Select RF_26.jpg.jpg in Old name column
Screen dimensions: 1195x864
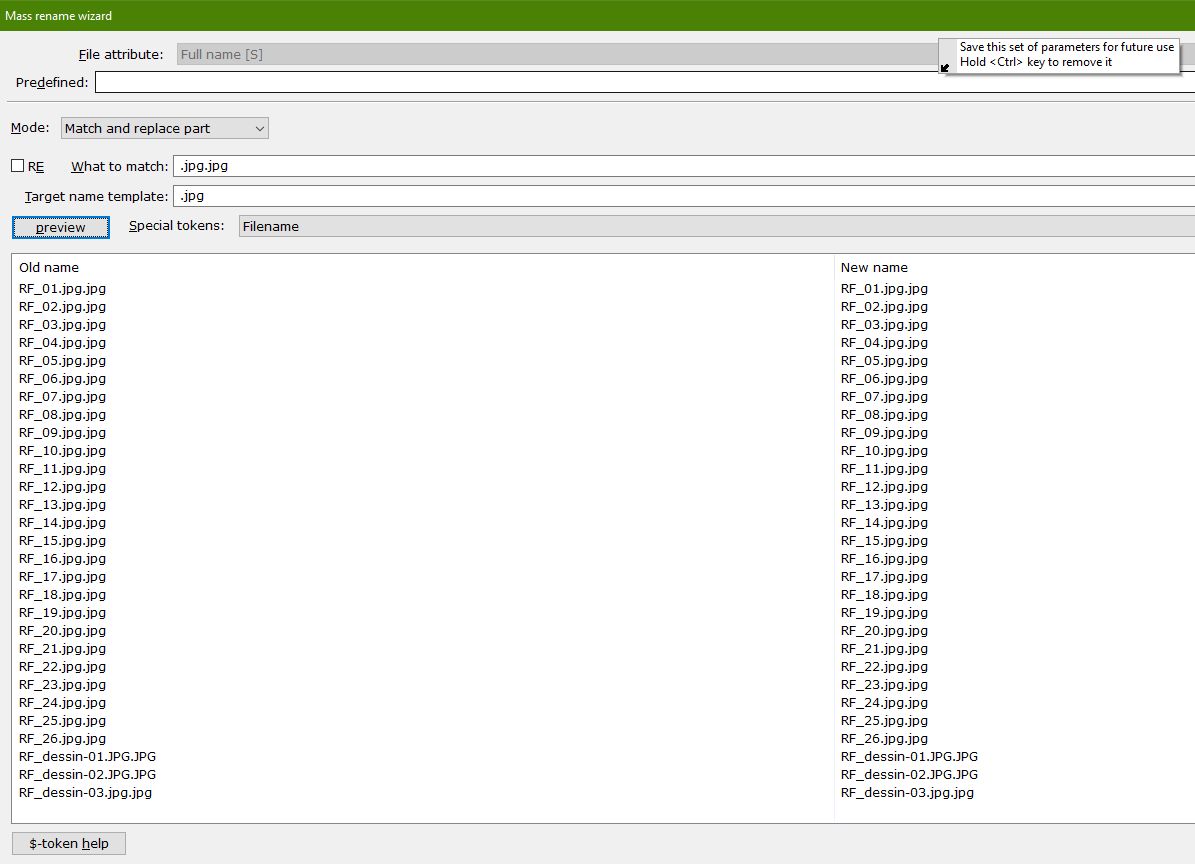pos(62,738)
